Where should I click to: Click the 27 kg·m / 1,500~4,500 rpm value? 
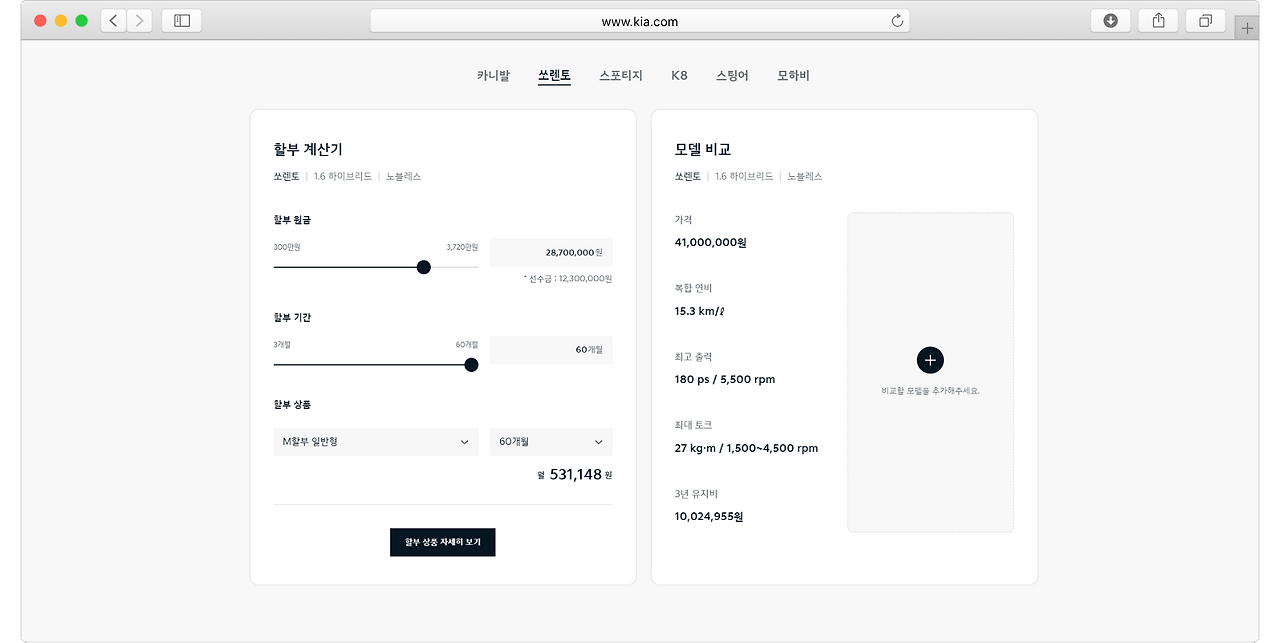click(x=747, y=448)
